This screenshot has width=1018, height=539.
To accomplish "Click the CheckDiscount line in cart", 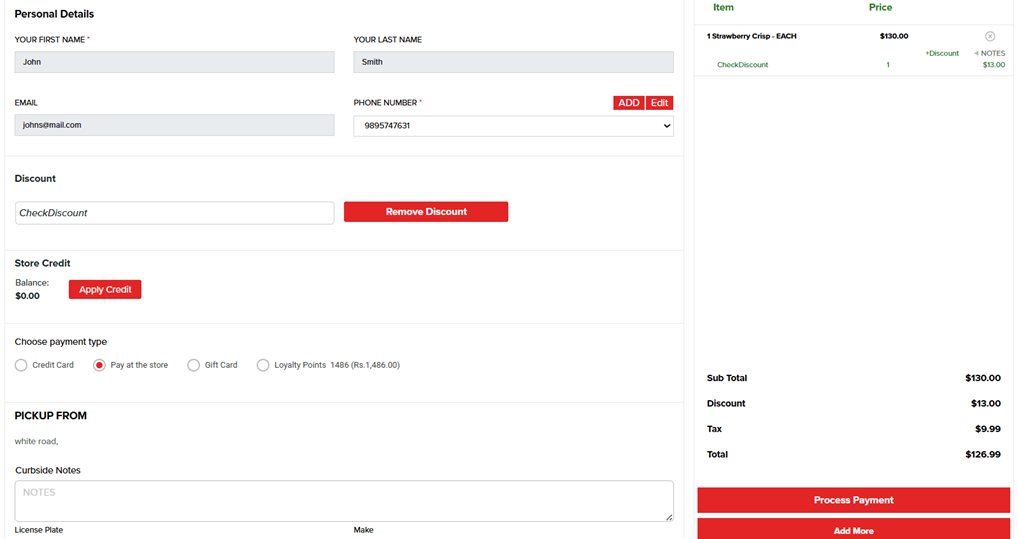I will (x=743, y=65).
